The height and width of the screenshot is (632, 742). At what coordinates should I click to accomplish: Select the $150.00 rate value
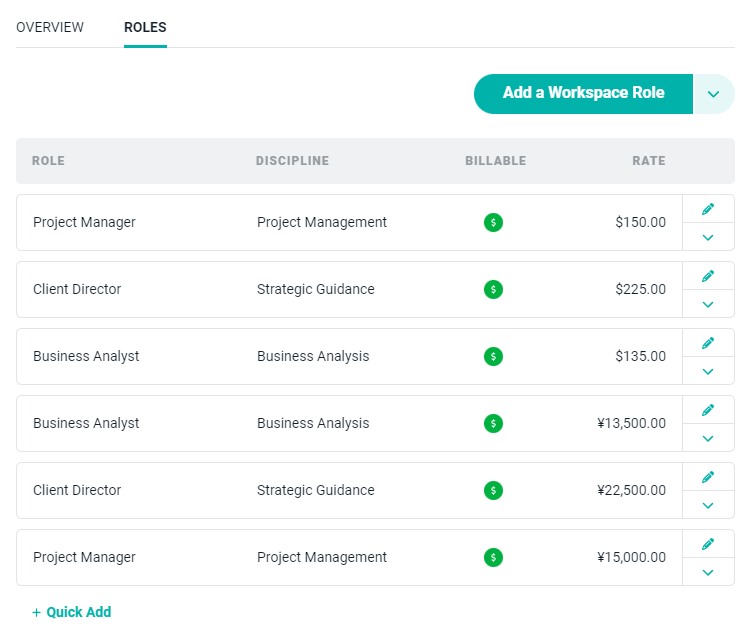click(640, 222)
